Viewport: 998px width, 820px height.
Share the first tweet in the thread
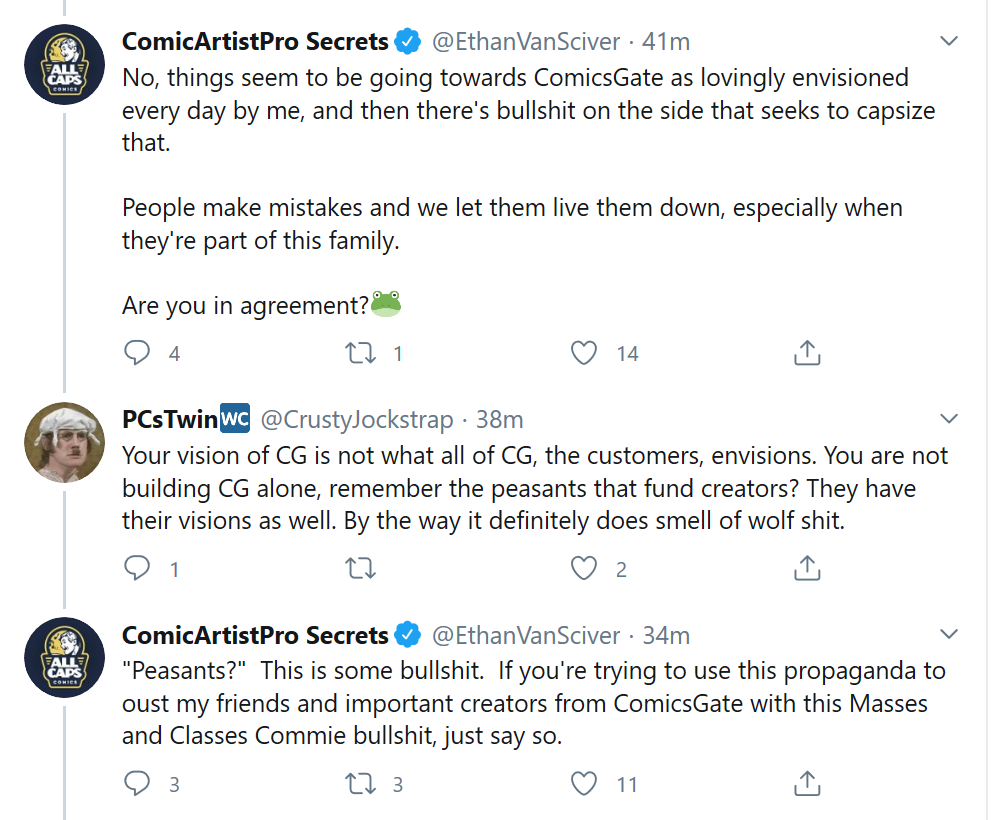(807, 352)
